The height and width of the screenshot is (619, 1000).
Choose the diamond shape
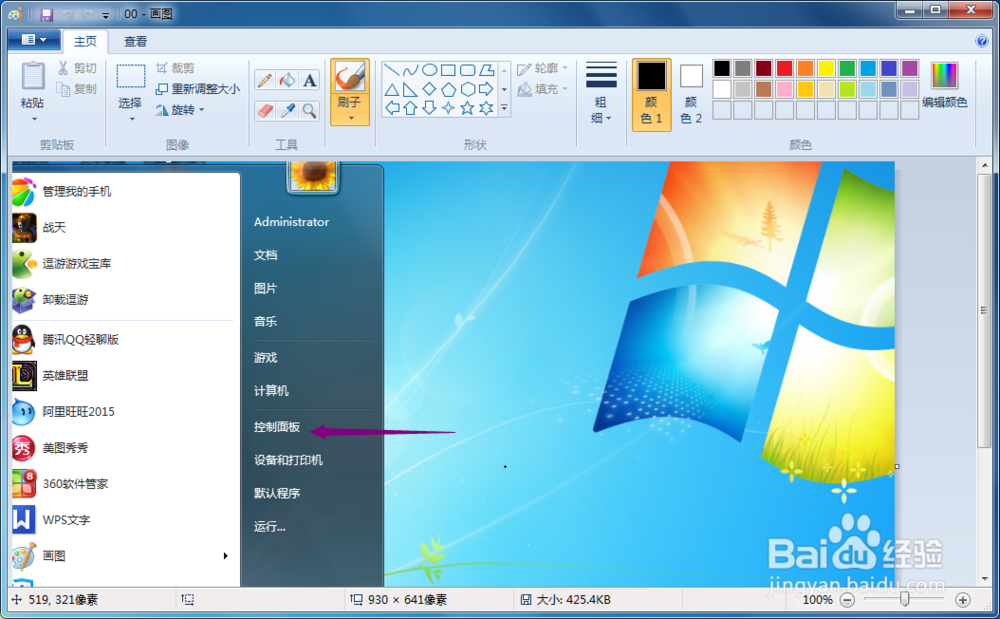[429, 89]
